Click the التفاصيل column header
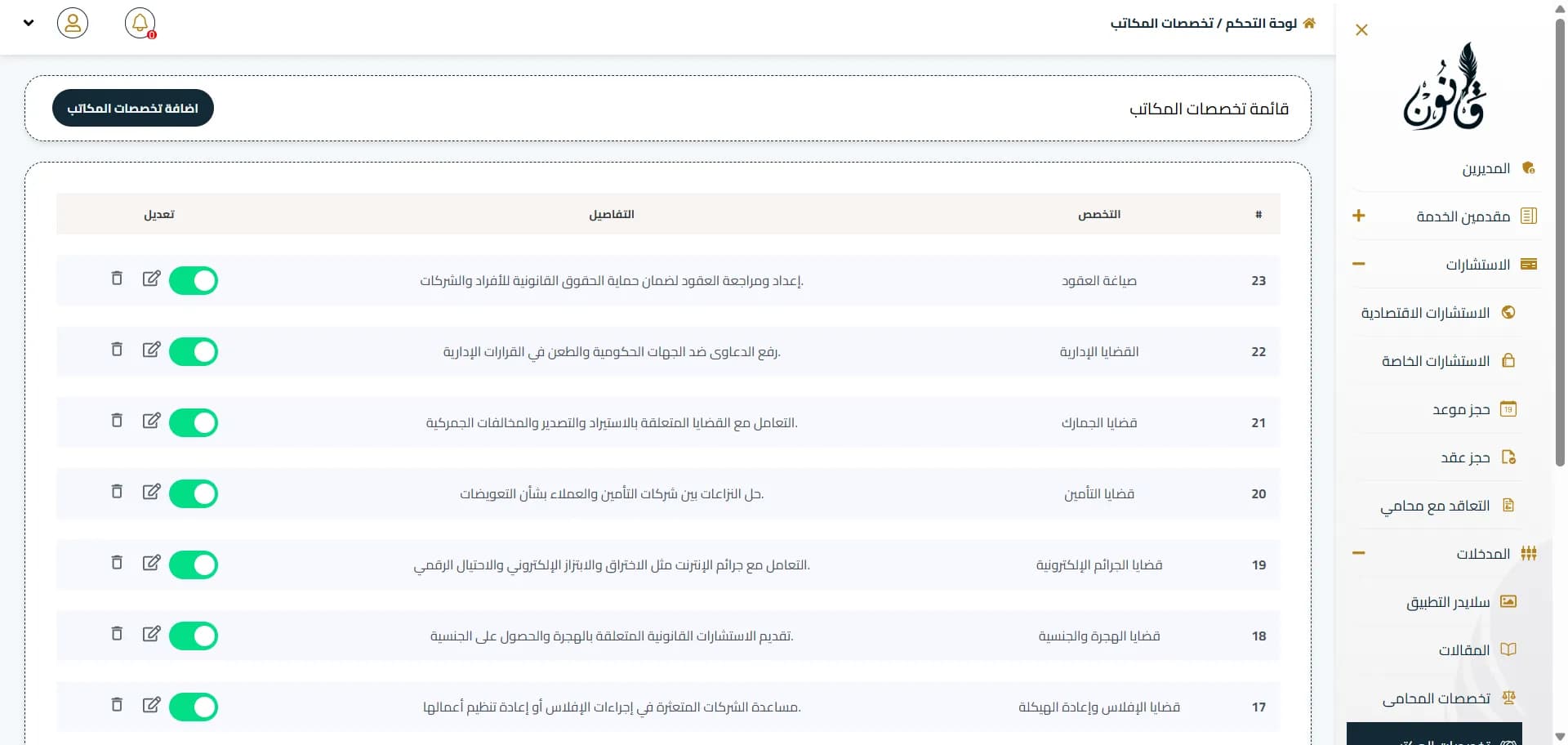 click(x=612, y=214)
